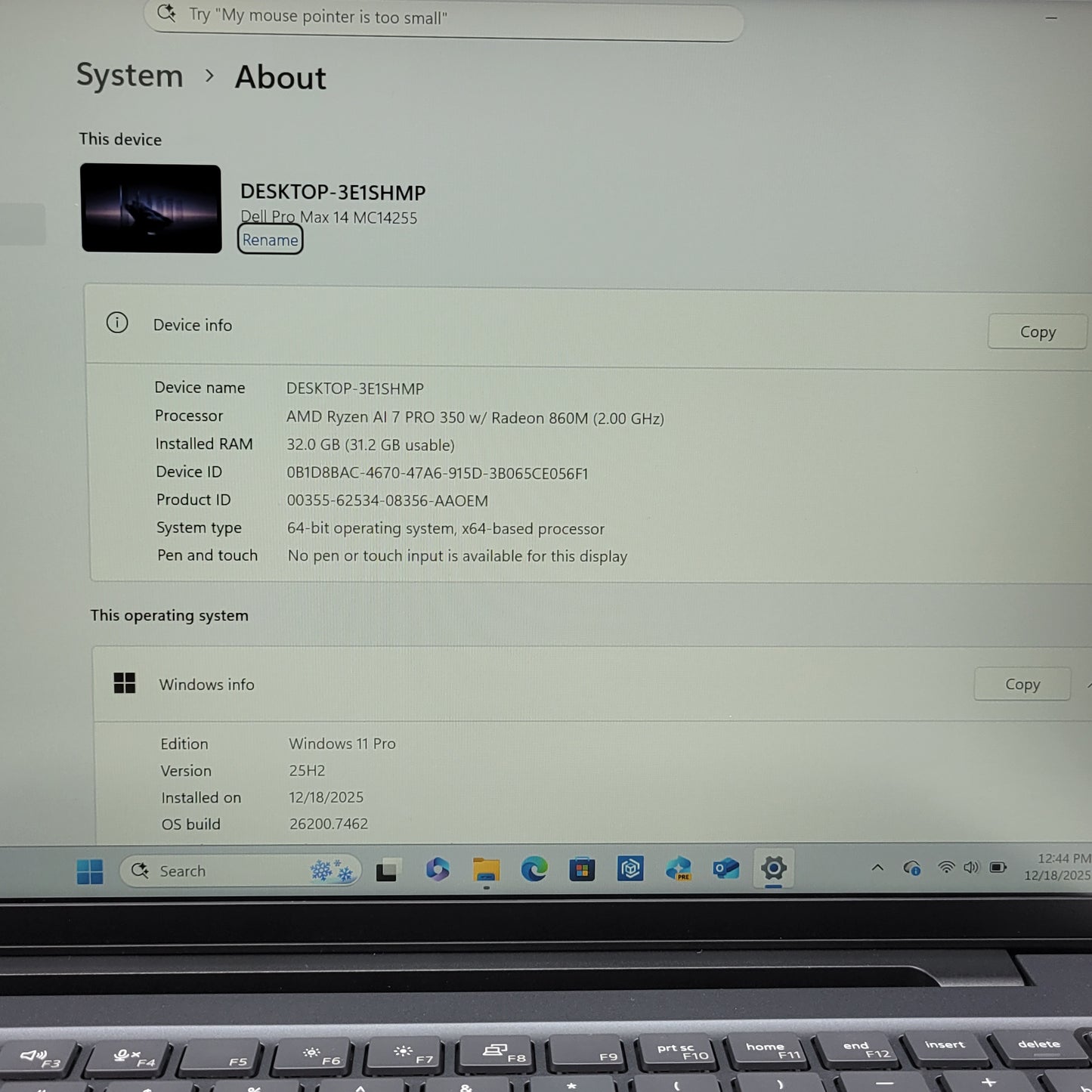Open Microsoft 365 Copilot from the taskbar
Image resolution: width=1092 pixels, height=1092 pixels.
tap(438, 871)
